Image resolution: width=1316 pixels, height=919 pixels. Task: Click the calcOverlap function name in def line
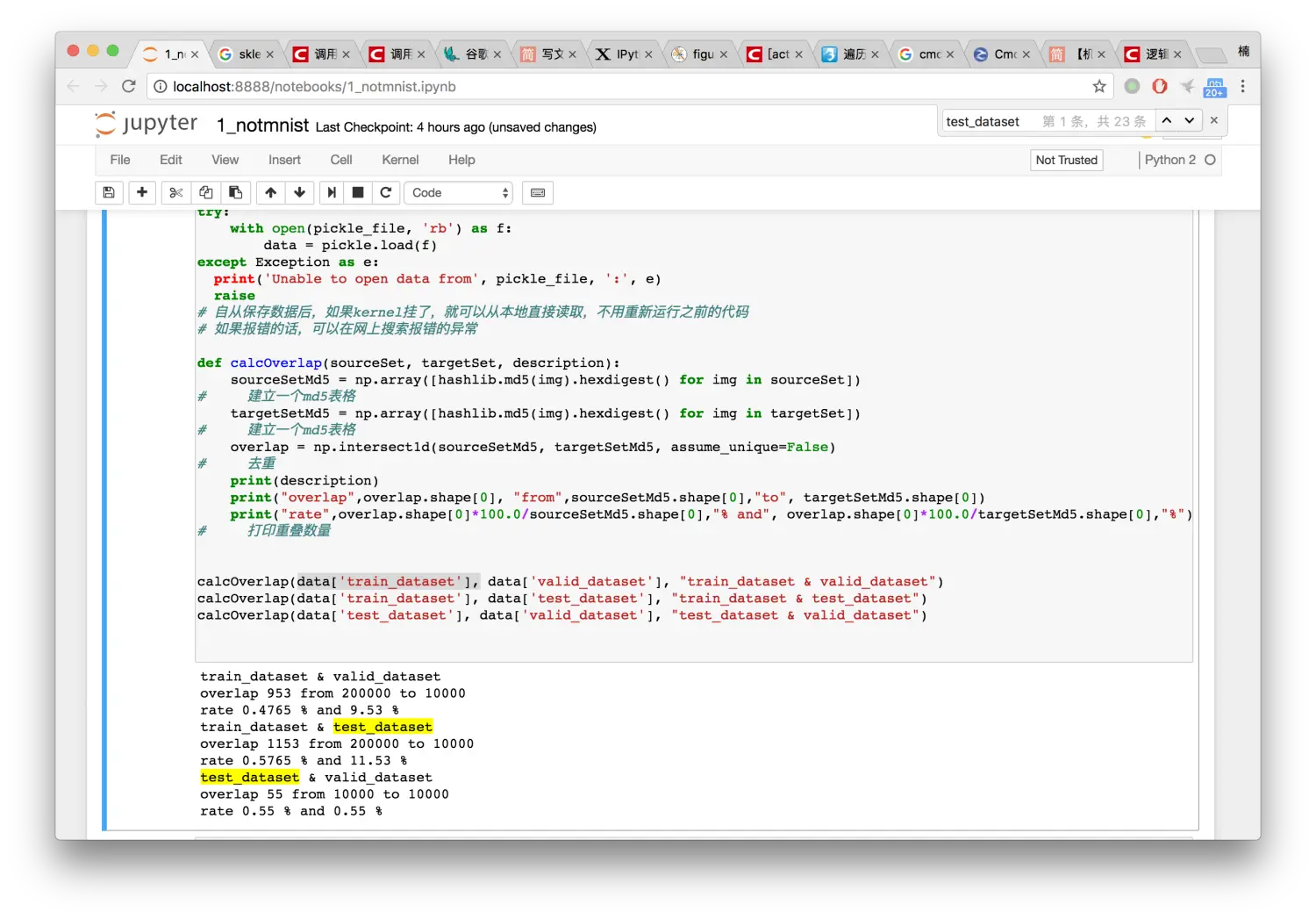click(x=276, y=363)
